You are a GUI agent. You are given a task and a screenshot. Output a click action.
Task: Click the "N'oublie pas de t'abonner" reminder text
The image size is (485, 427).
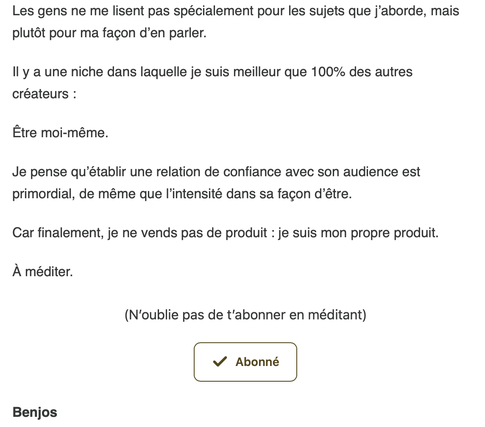[x=245, y=315]
